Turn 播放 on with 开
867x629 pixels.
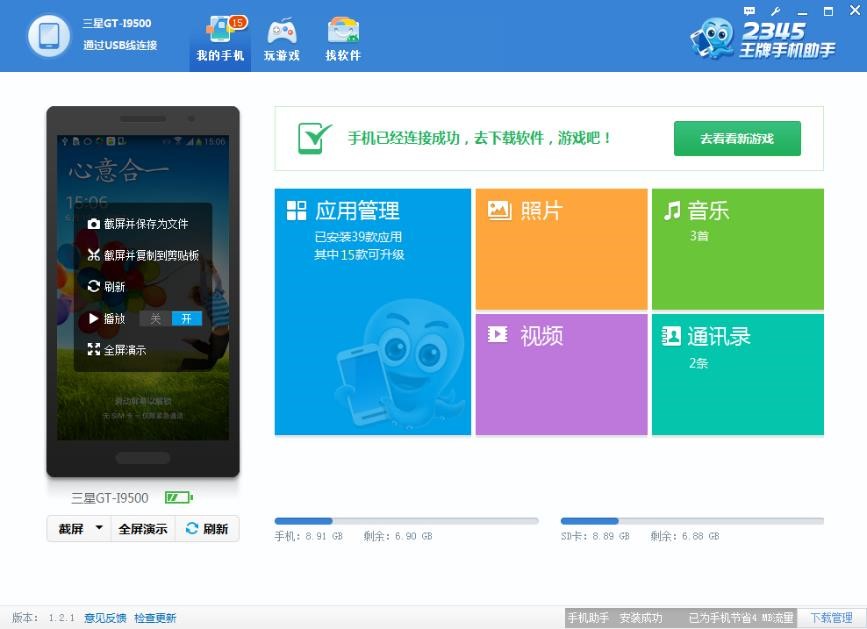click(187, 319)
